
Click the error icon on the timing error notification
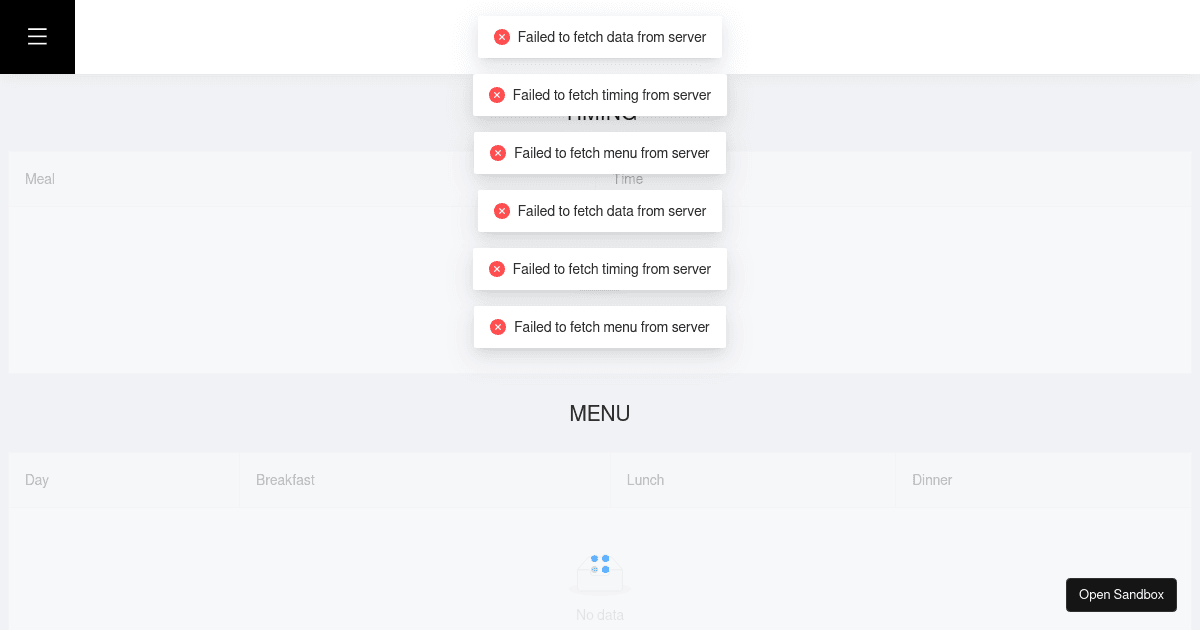[x=497, y=95]
